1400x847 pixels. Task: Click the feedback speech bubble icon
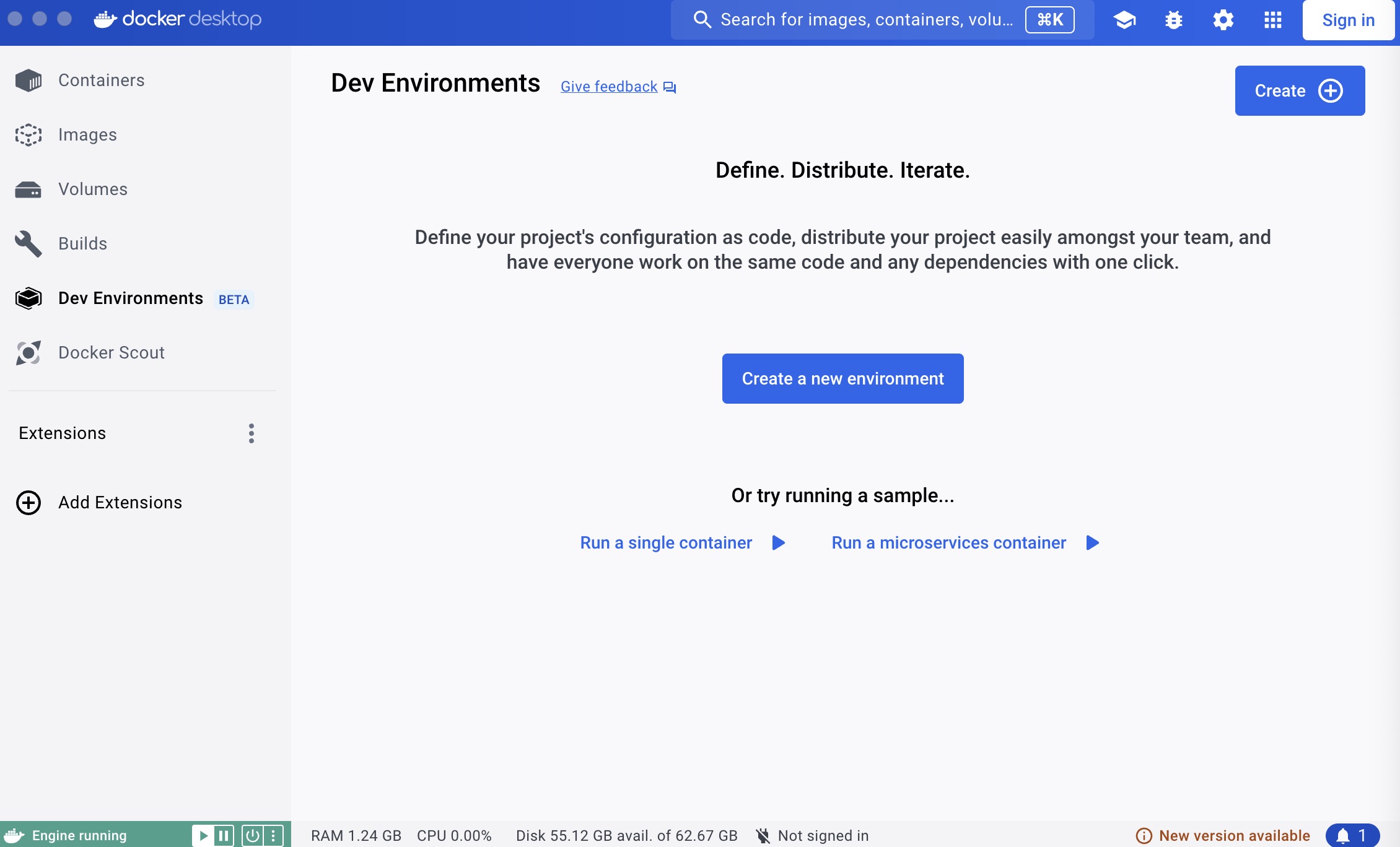pyautogui.click(x=670, y=87)
